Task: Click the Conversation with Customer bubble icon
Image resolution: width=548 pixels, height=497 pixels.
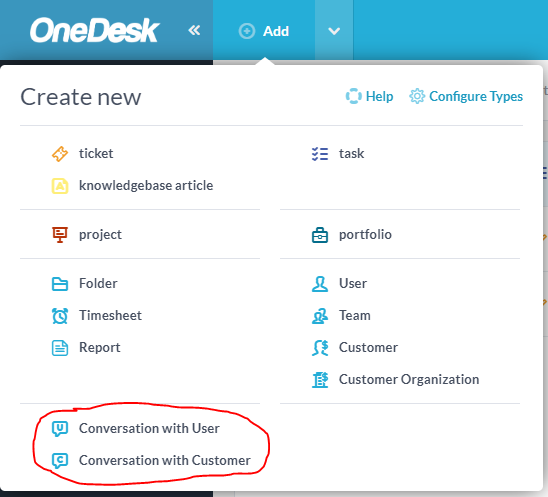Action: pyautogui.click(x=60, y=461)
